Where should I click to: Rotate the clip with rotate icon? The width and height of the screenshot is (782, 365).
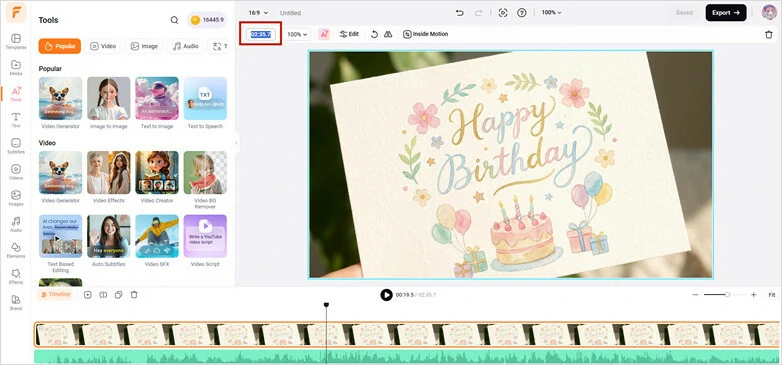pos(374,34)
